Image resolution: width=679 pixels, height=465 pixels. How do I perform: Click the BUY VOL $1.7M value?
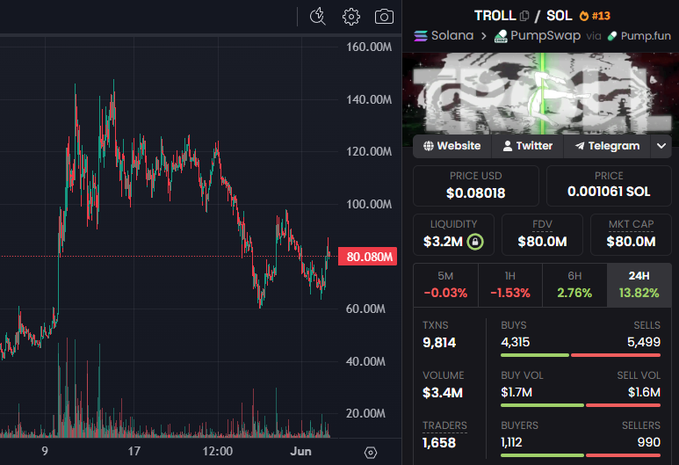(x=517, y=392)
